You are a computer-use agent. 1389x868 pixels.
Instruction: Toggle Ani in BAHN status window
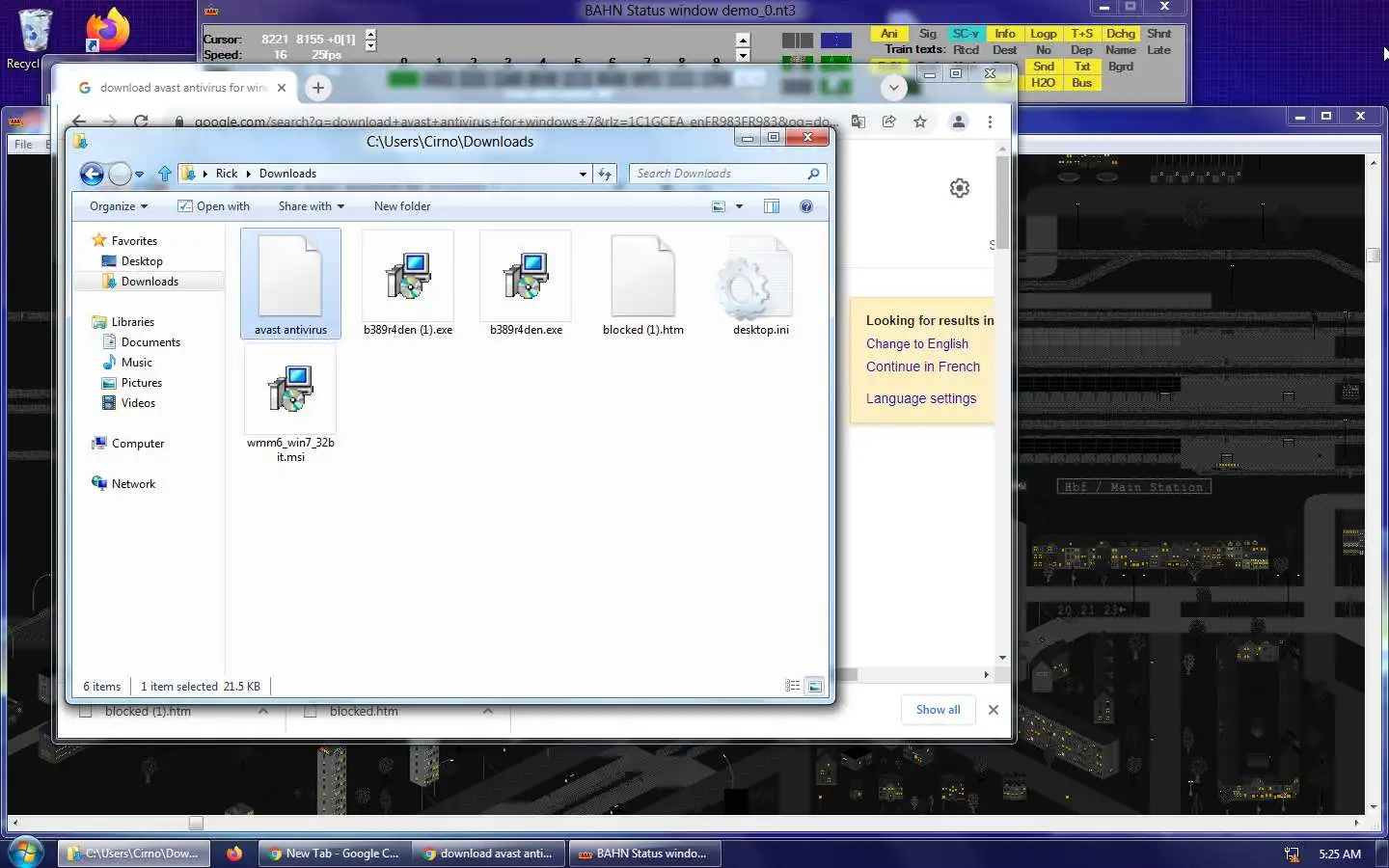888,34
